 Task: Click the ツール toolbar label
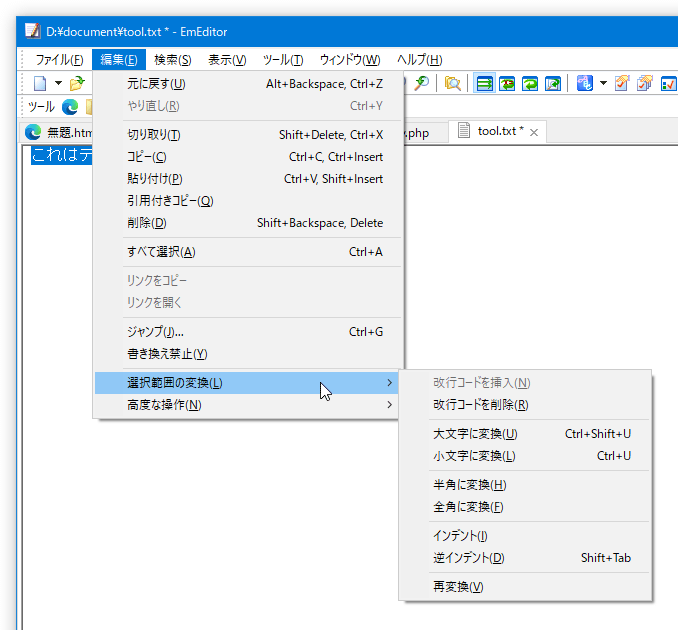click(41, 107)
